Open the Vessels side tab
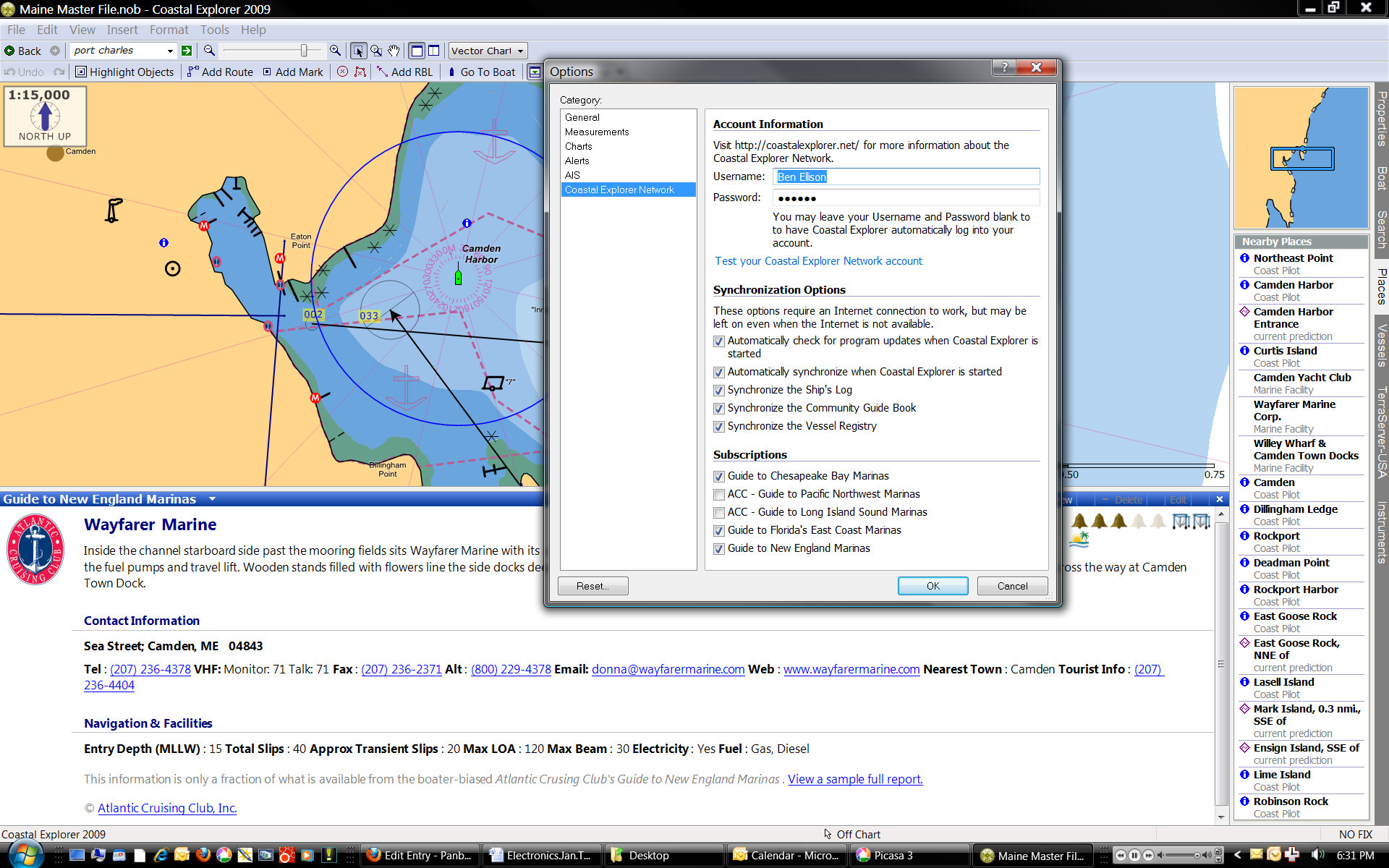 1381,346
